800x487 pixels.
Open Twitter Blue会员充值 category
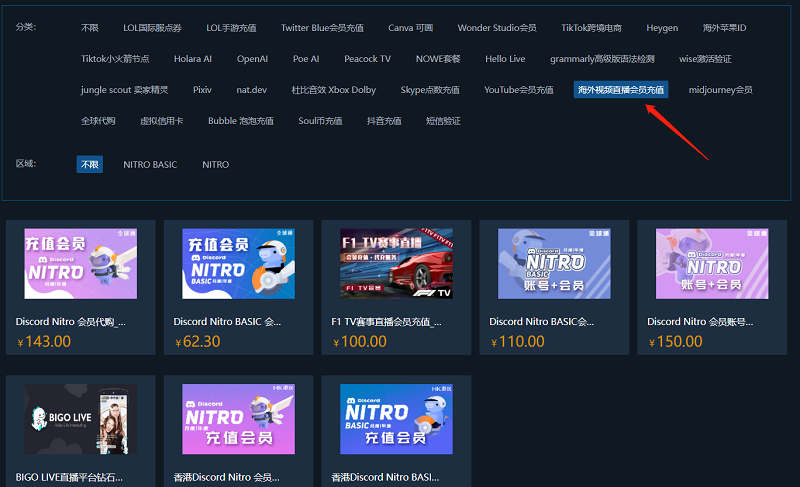coord(322,28)
